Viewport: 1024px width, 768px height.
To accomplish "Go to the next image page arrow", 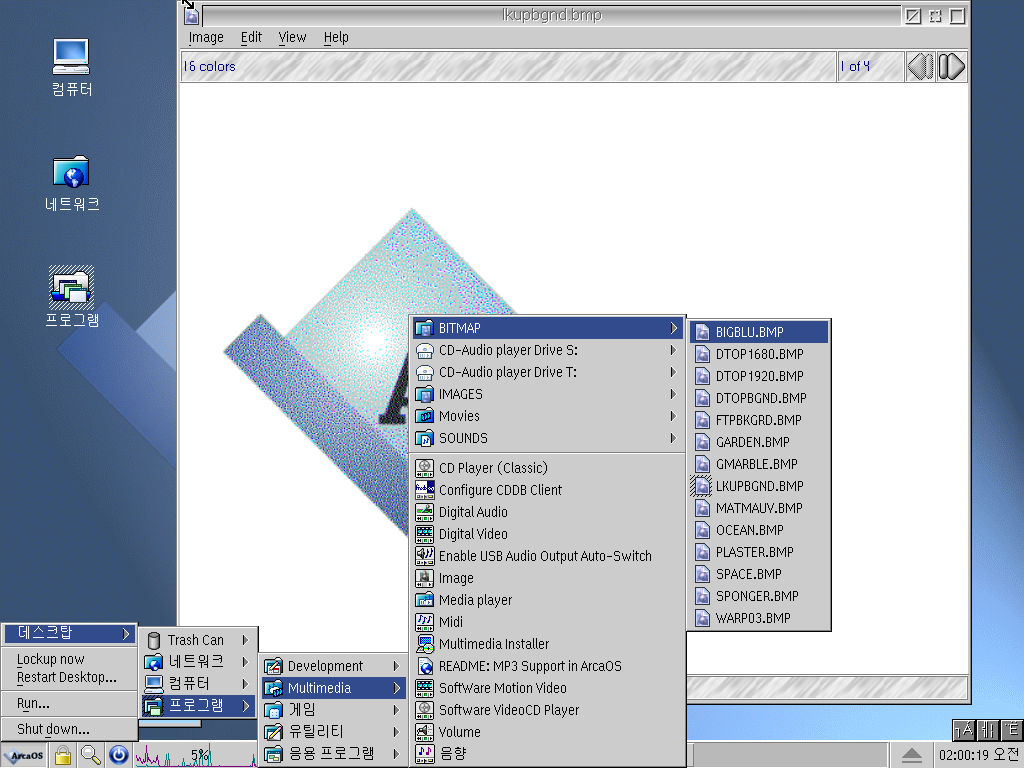I will pyautogui.click(x=952, y=67).
